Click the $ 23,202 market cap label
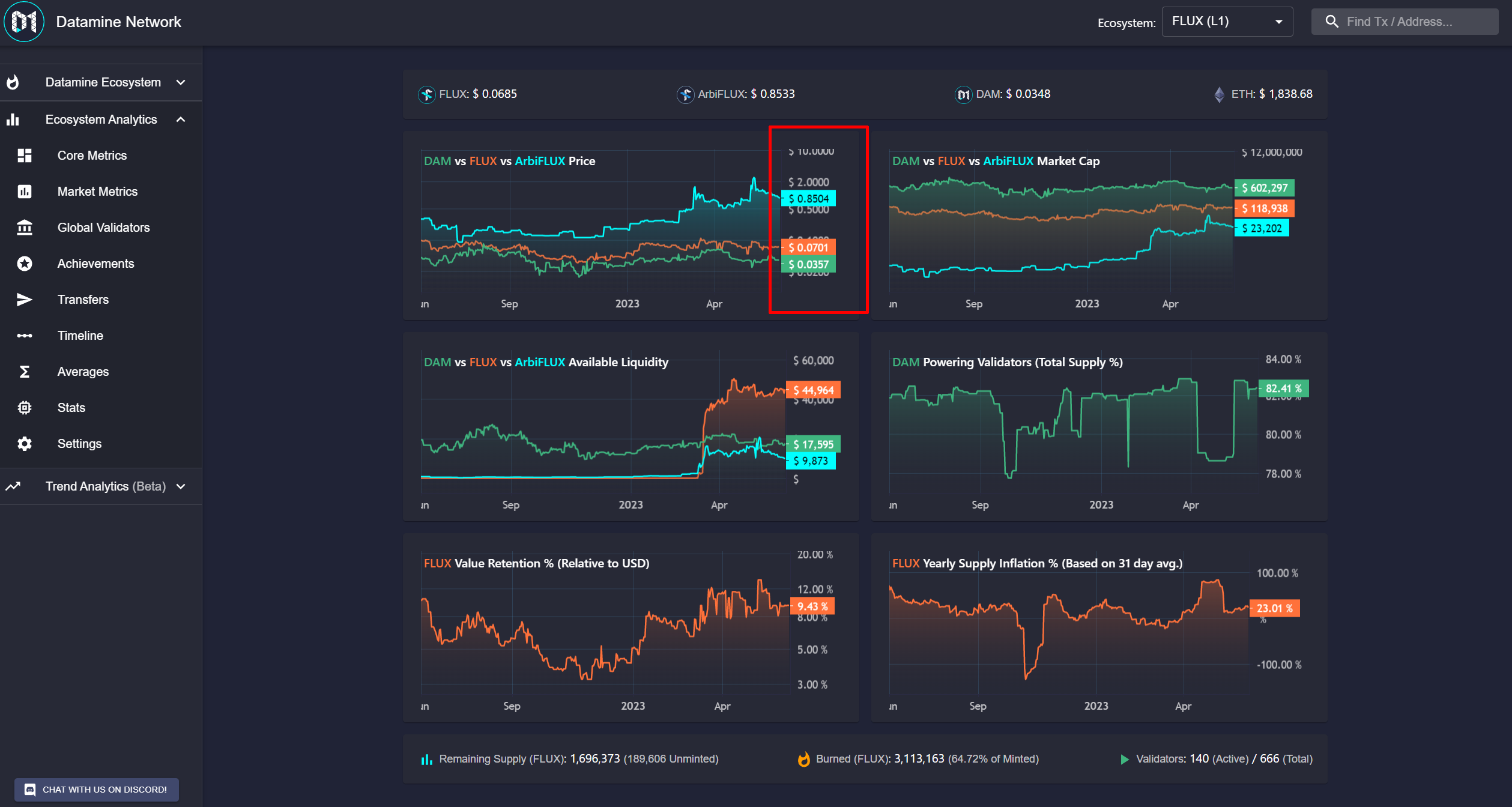1512x807 pixels. [x=1262, y=228]
